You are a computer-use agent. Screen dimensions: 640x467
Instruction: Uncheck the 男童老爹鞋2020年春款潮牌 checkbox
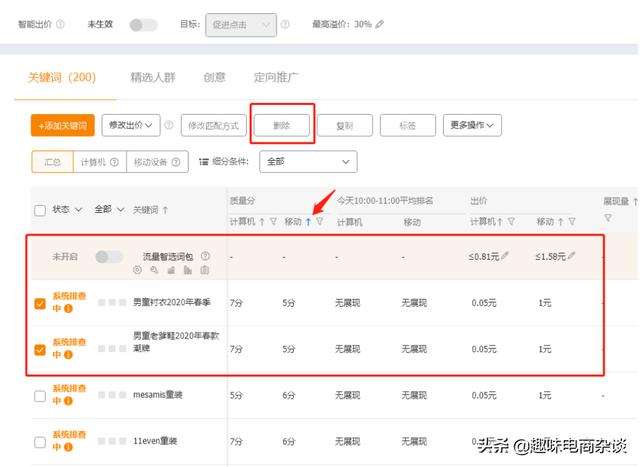(x=40, y=349)
